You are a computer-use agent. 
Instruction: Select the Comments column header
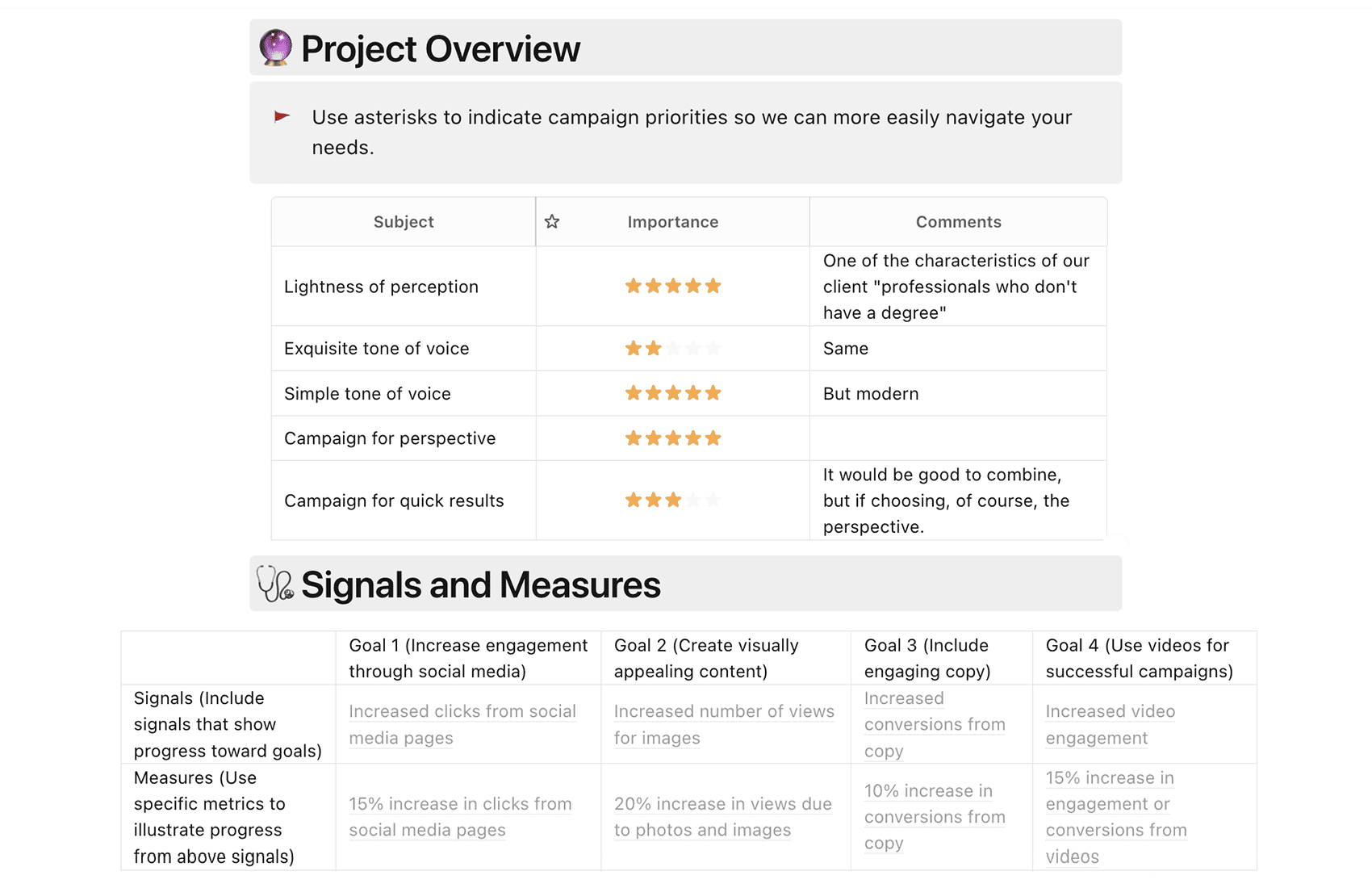coord(958,221)
